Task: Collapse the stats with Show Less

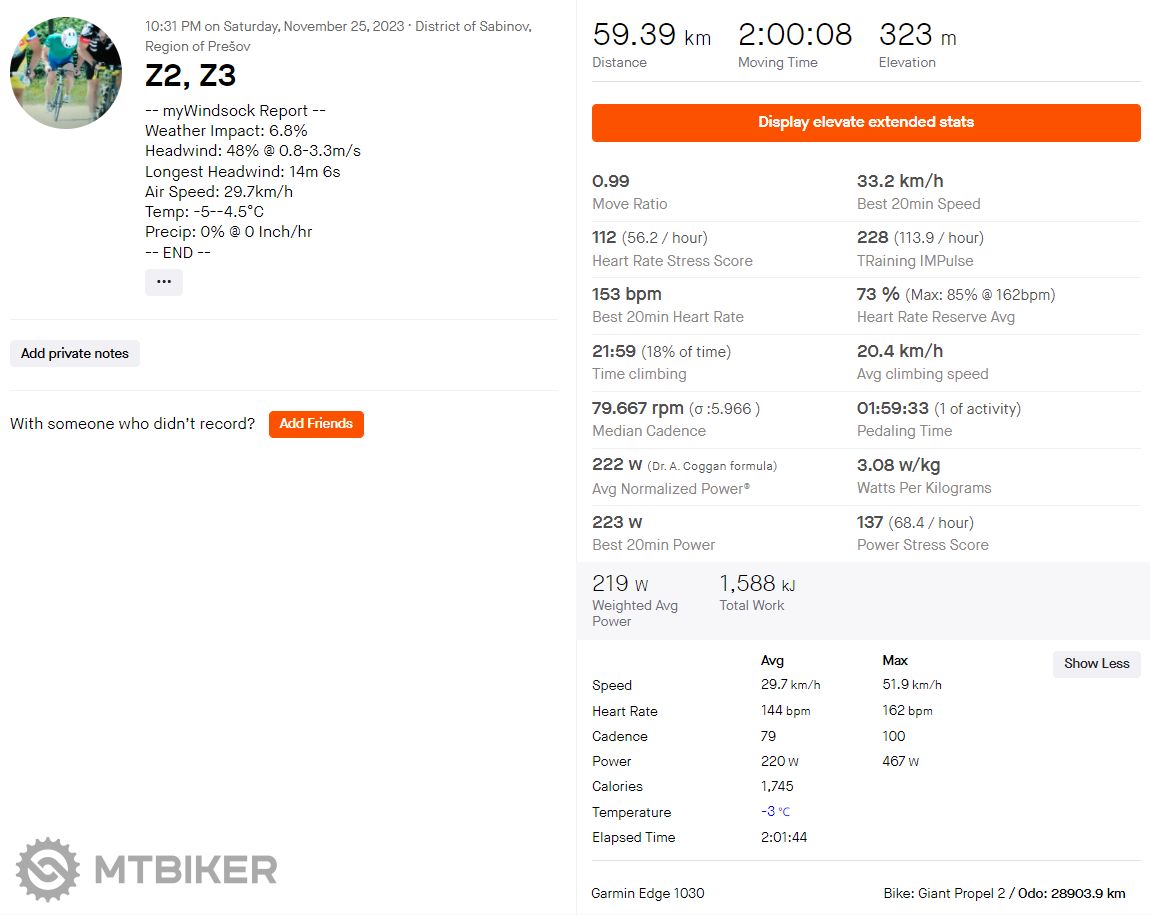Action: 1096,663
